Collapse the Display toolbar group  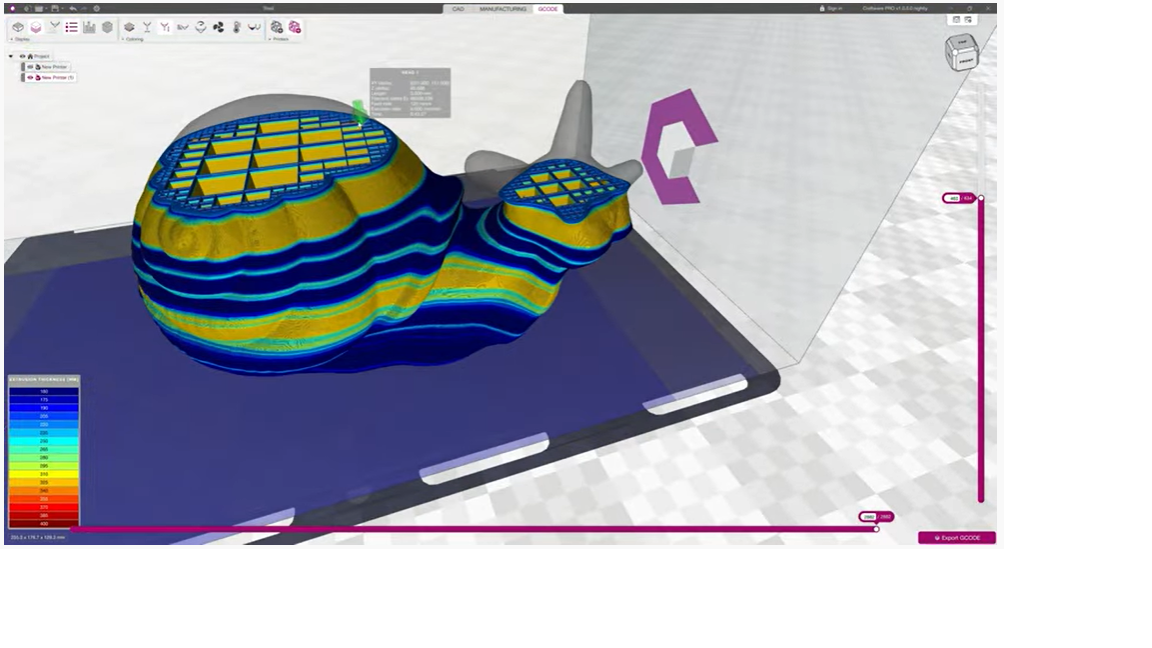pyautogui.click(x=11, y=39)
